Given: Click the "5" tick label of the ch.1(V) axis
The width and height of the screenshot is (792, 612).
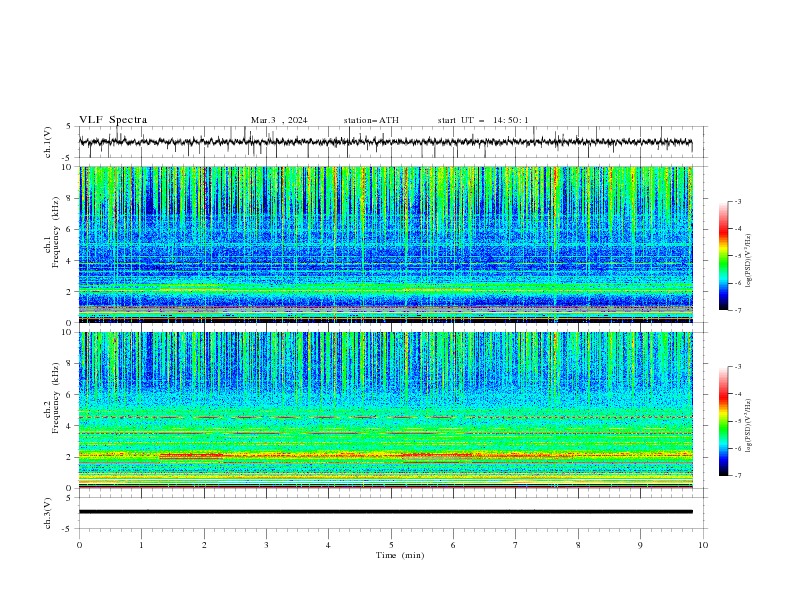Looking at the screenshot, I should click(x=69, y=127).
